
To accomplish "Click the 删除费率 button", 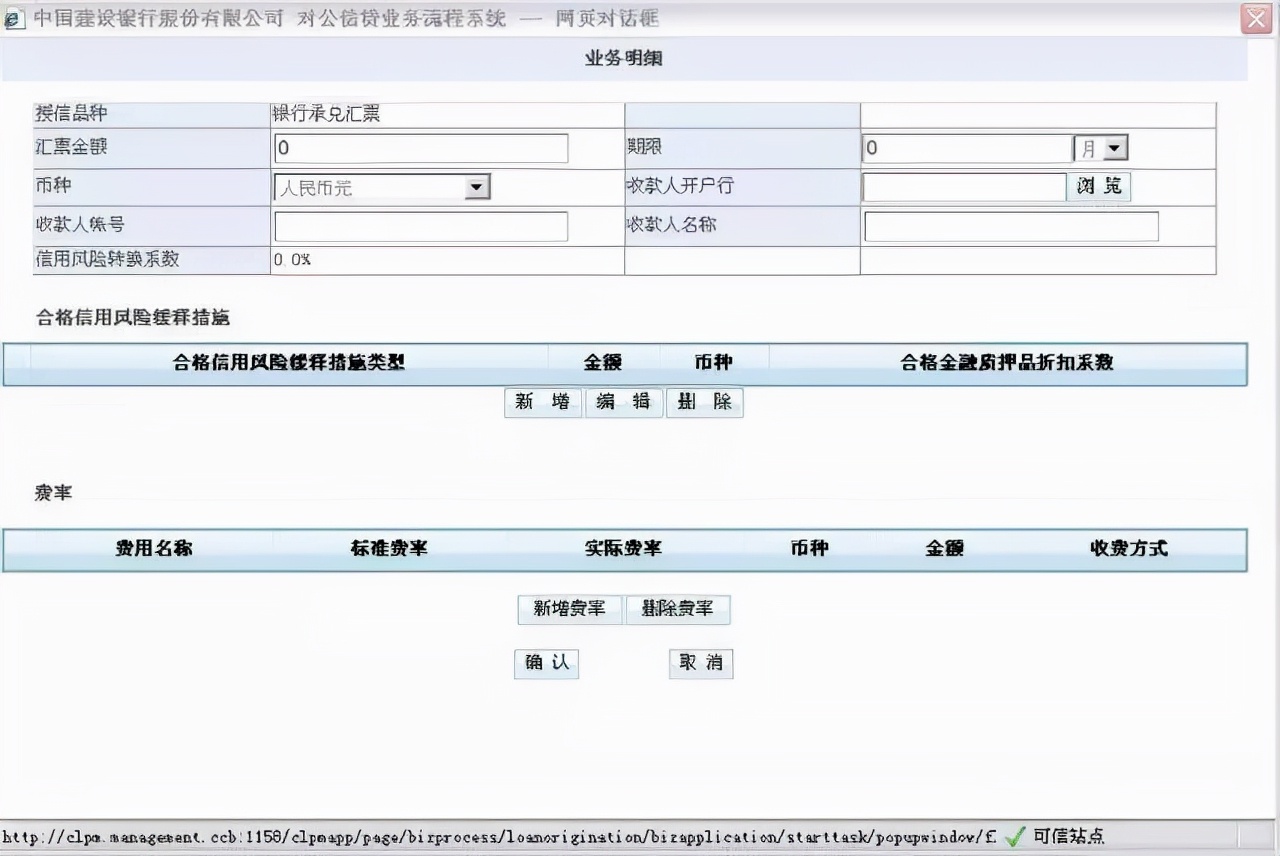I will coord(678,609).
